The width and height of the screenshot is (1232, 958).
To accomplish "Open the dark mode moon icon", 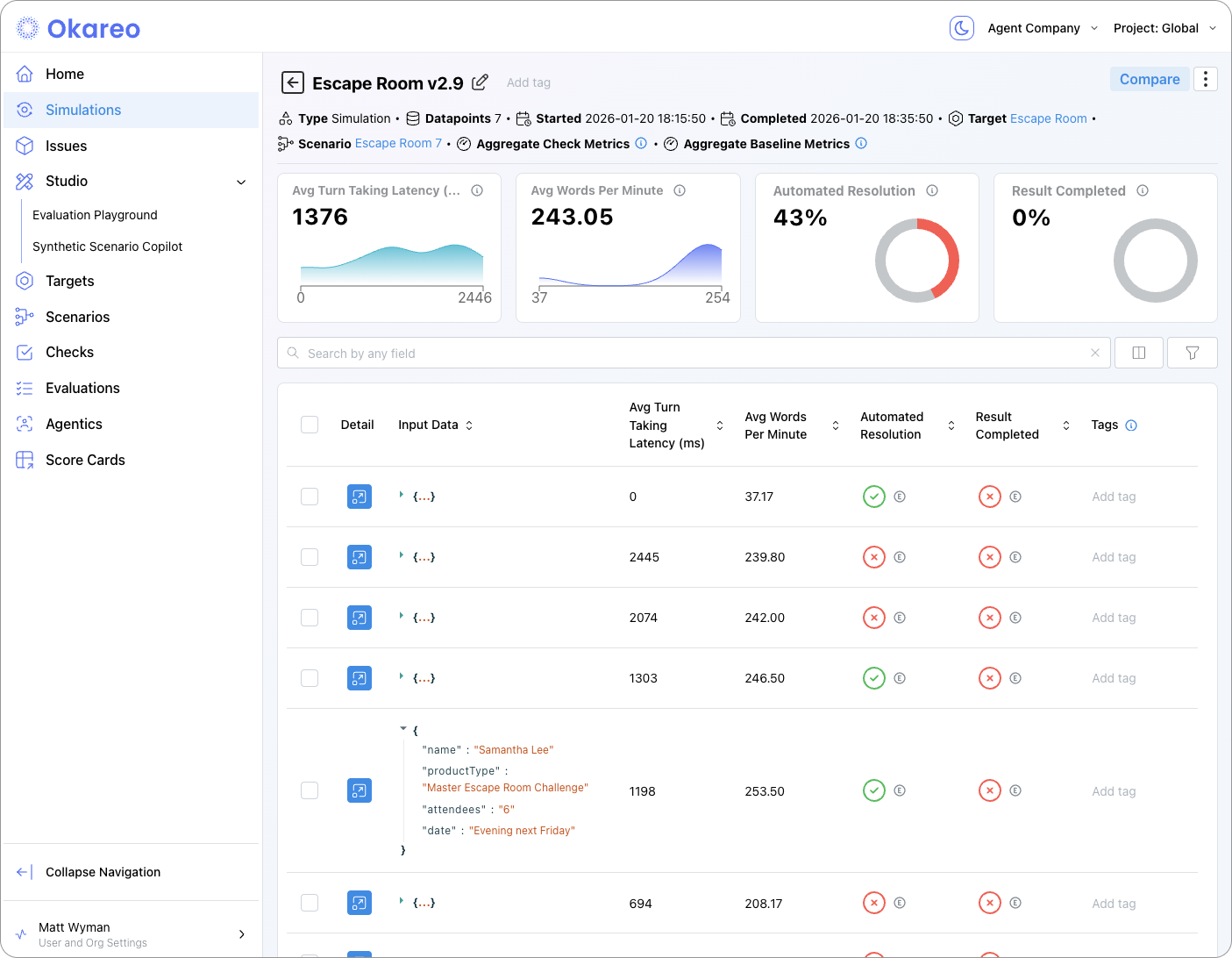I will 961,27.
